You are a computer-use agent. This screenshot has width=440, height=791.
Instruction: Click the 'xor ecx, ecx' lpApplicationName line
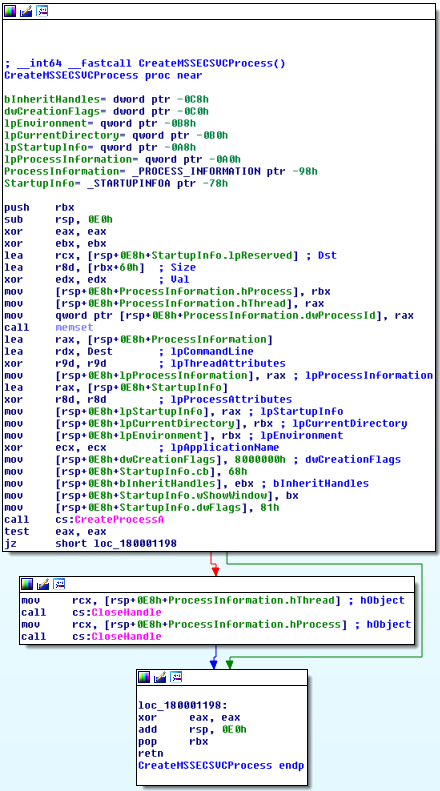(141, 447)
